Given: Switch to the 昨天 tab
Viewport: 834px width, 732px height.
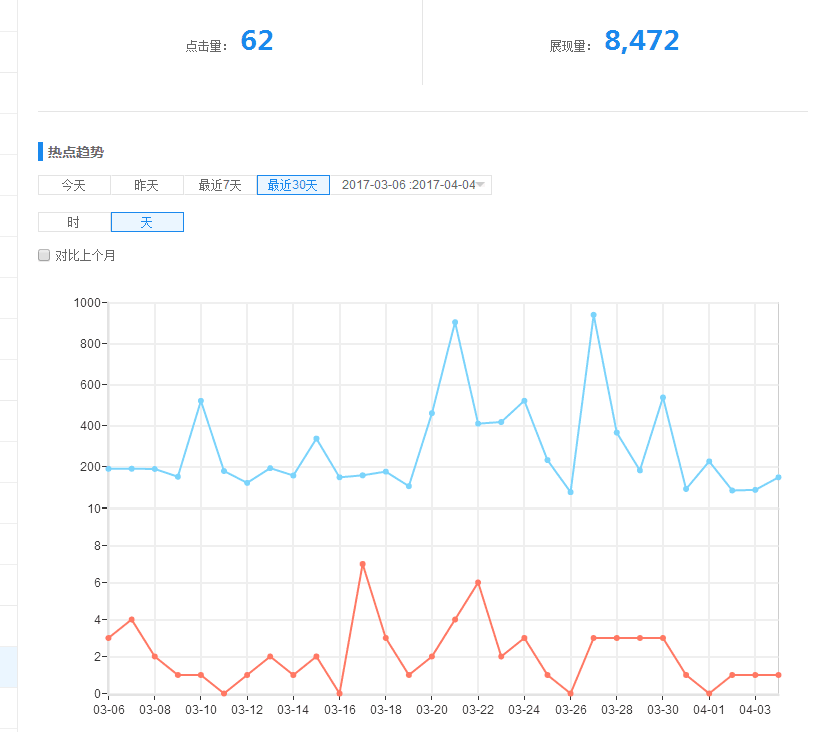Looking at the screenshot, I should click(147, 185).
